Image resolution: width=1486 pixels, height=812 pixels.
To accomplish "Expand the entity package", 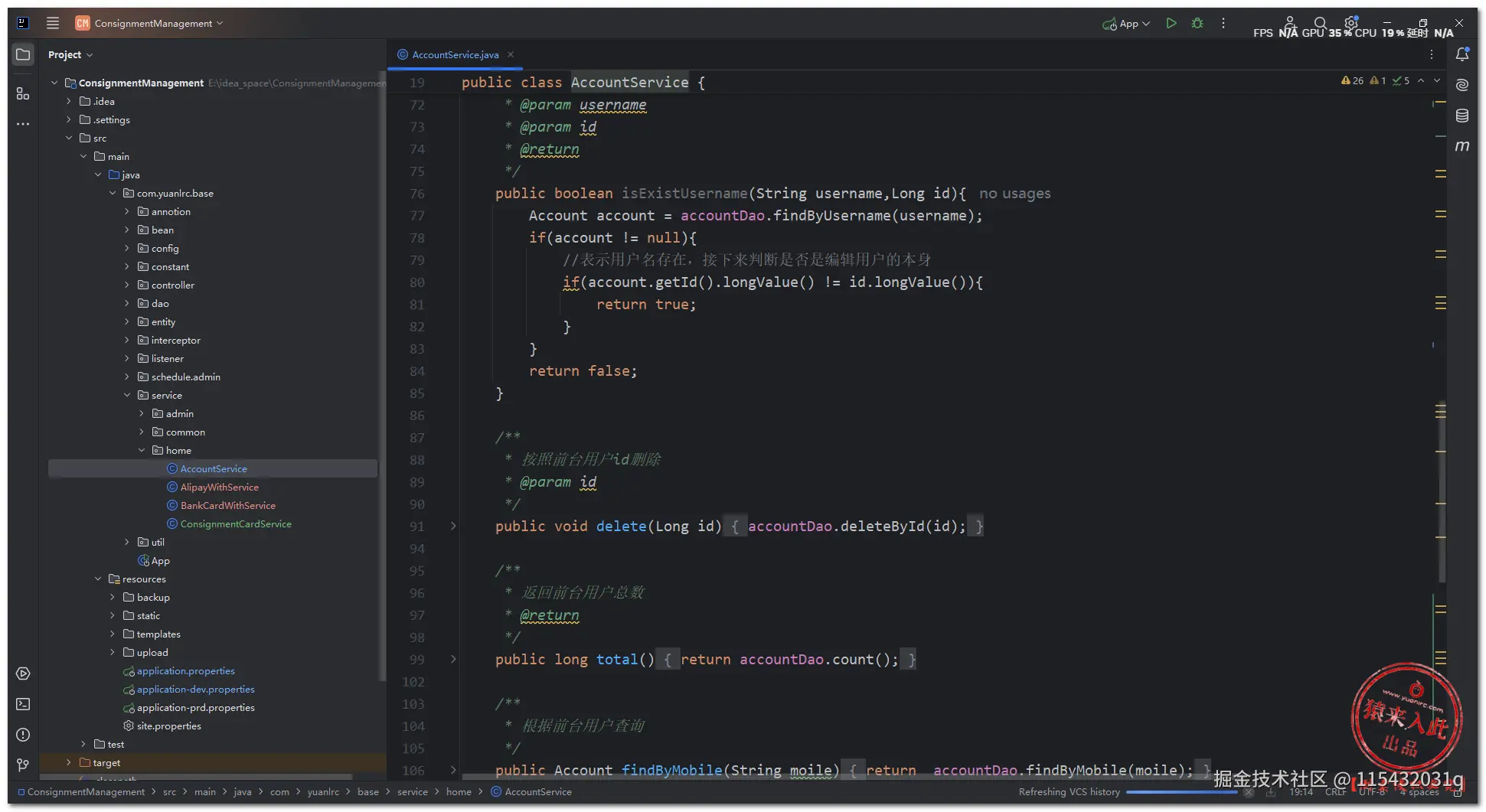I will coord(127,321).
